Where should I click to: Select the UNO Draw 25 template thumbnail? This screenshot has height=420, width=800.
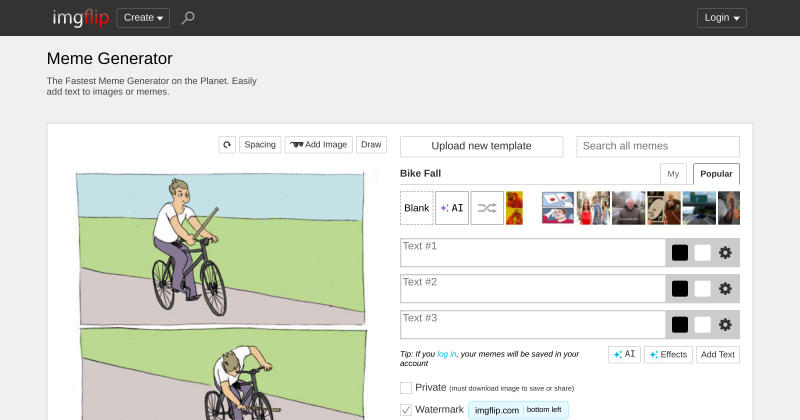tap(664, 208)
